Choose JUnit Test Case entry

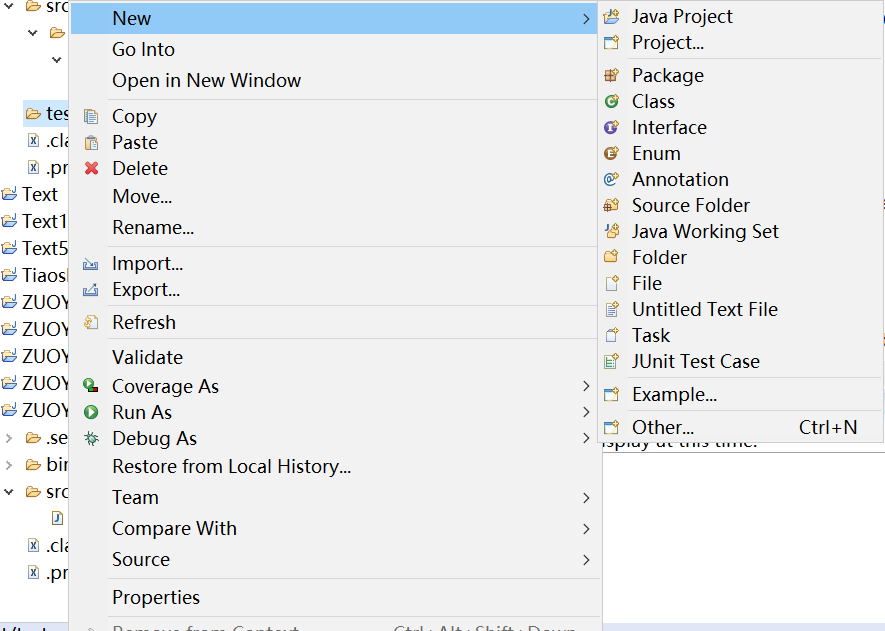696,361
